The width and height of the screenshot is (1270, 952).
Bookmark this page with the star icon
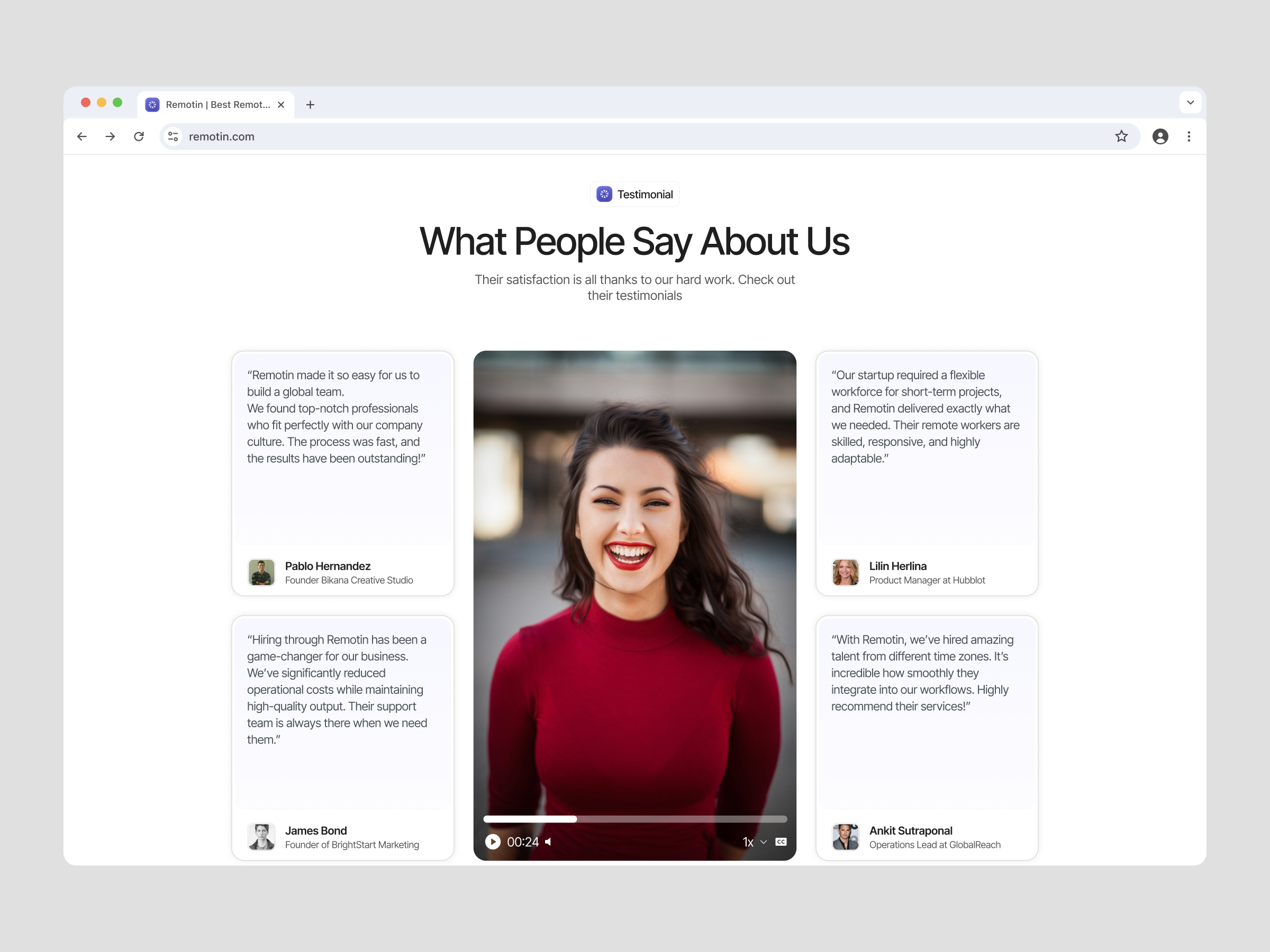coord(1121,136)
